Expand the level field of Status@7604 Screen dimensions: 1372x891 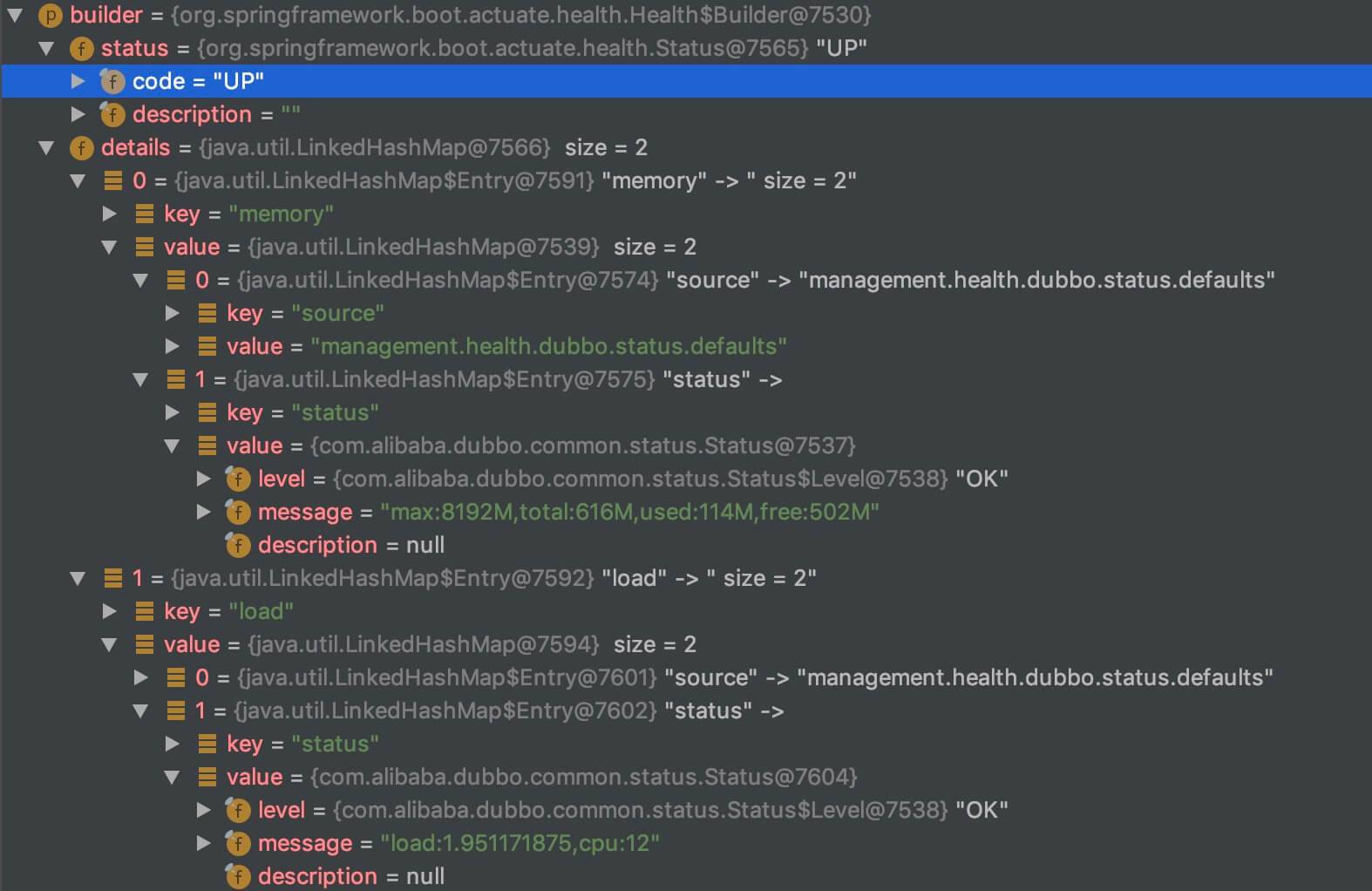pyautogui.click(x=203, y=810)
